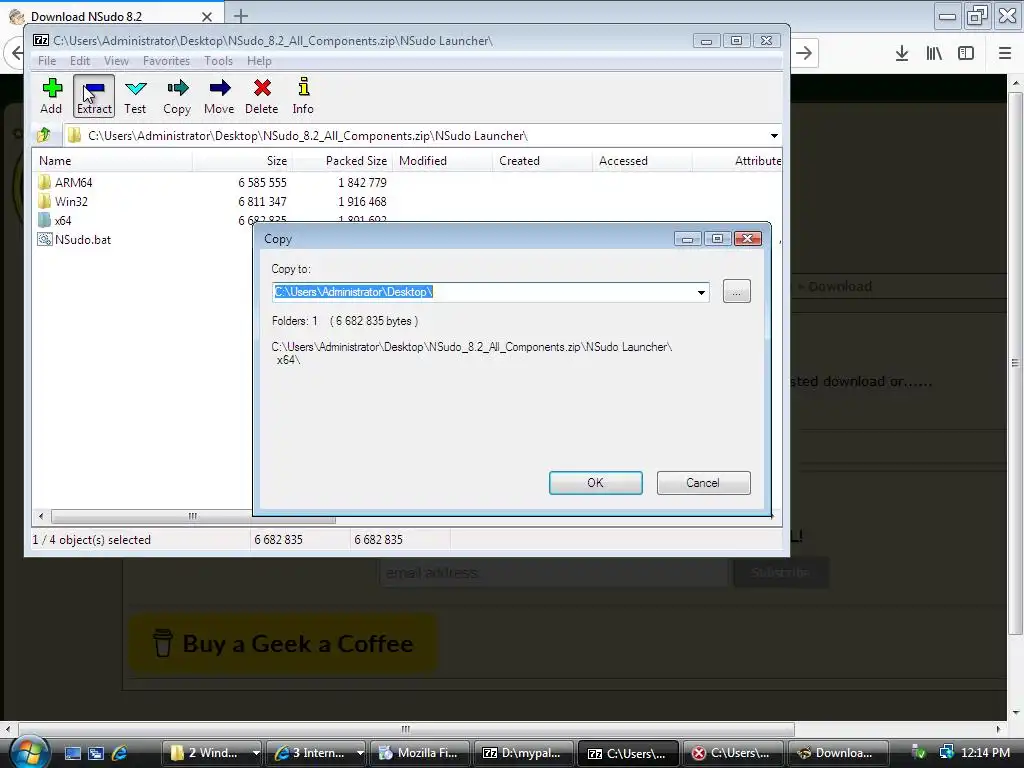Click the browser vertical scrollbar

[x=1016, y=362]
